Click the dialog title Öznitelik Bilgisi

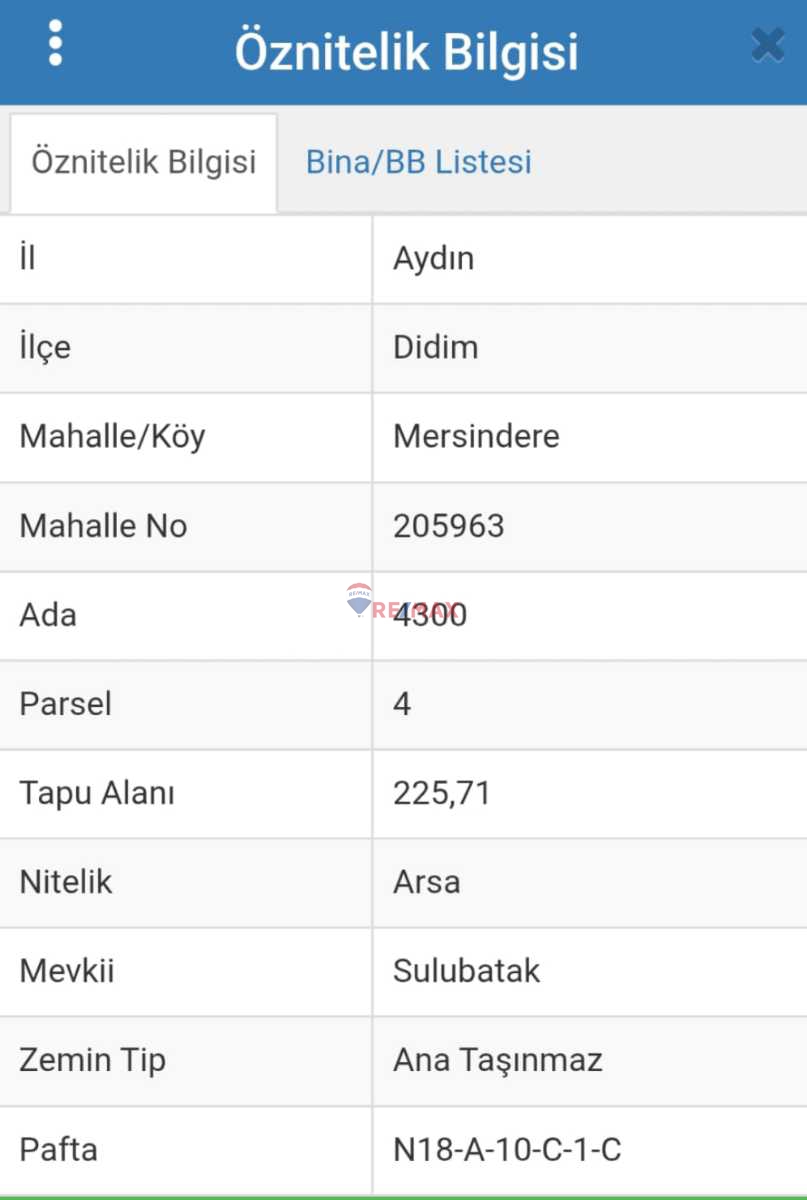pyautogui.click(x=406, y=50)
